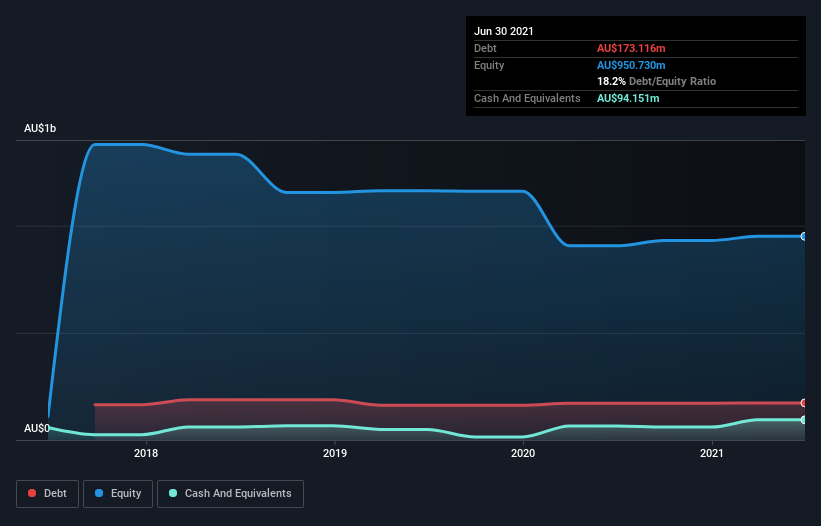Click the 2020 x-axis label
The image size is (821, 526).
[x=523, y=453]
